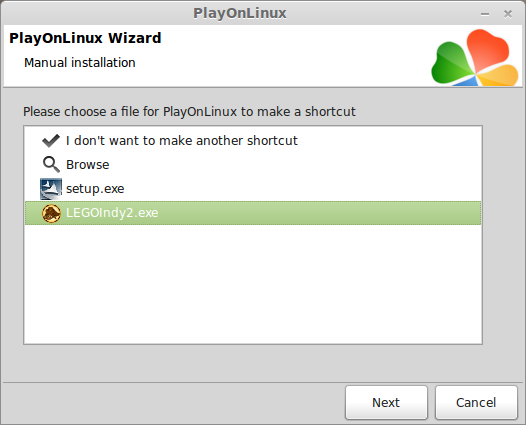Click the LEGOIndy2.exe game icon
Viewport: 526px width, 425px height.
coord(51,213)
